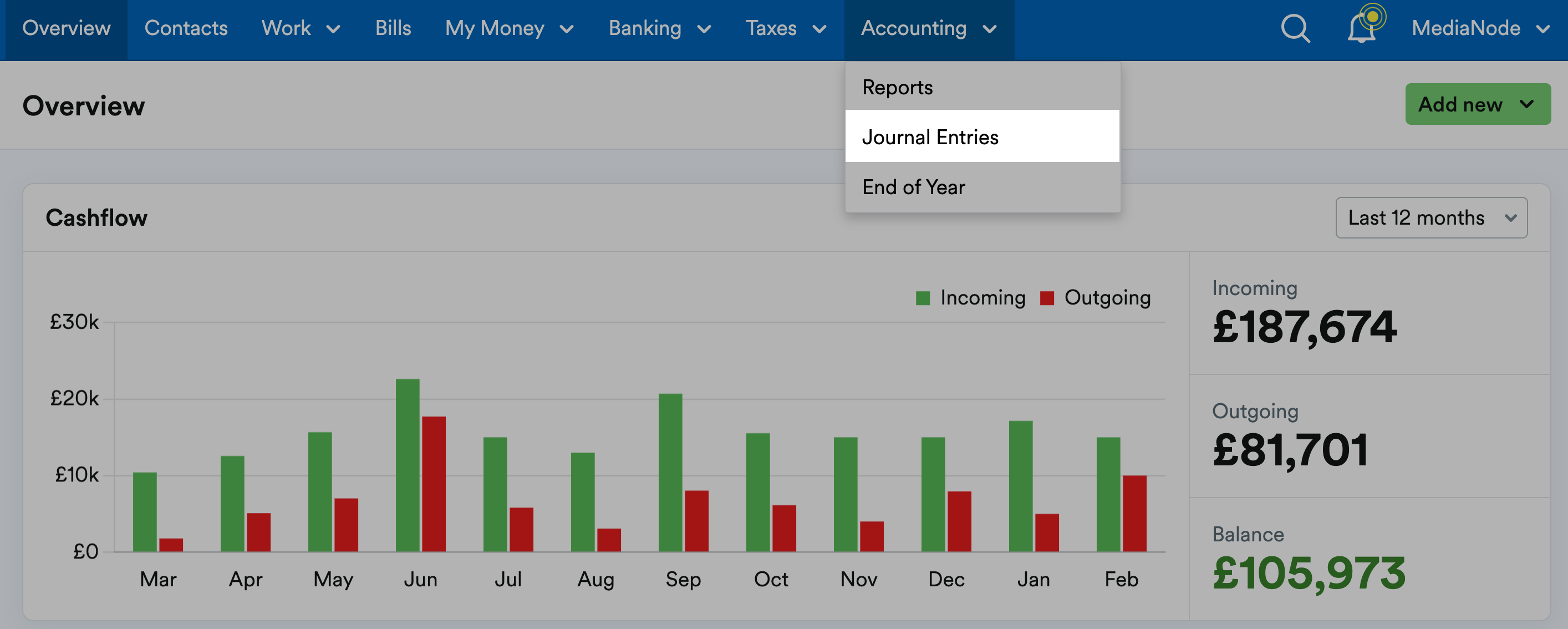Expand the Add new button chevron
Screen dimensions: 1568x629
point(1526,104)
